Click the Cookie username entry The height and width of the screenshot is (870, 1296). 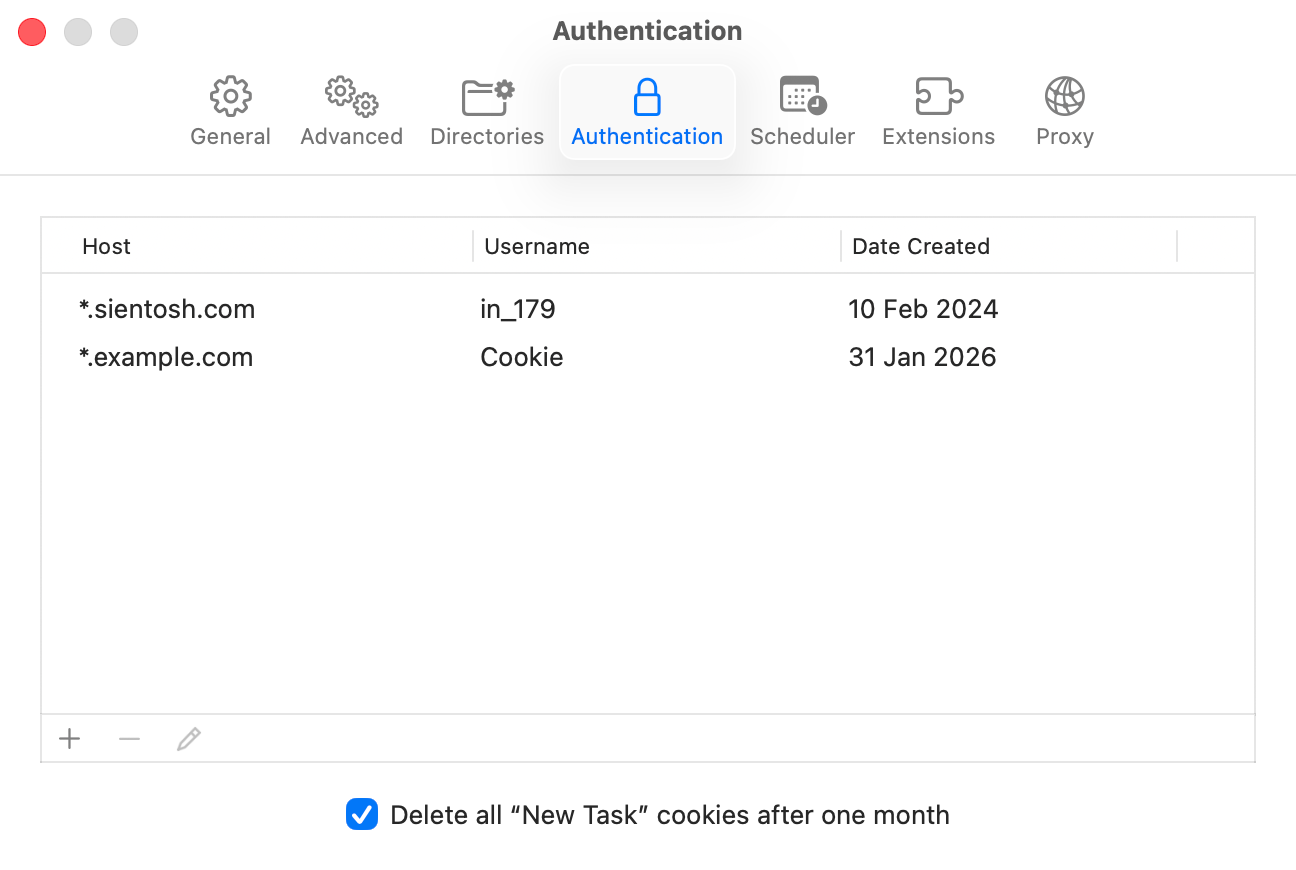pyautogui.click(x=521, y=357)
